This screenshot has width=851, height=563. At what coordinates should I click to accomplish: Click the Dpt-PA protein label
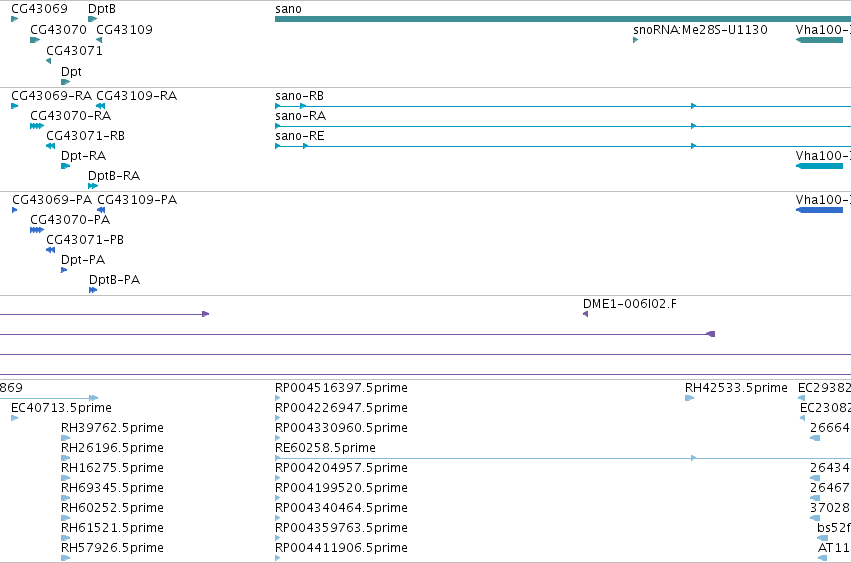point(83,260)
